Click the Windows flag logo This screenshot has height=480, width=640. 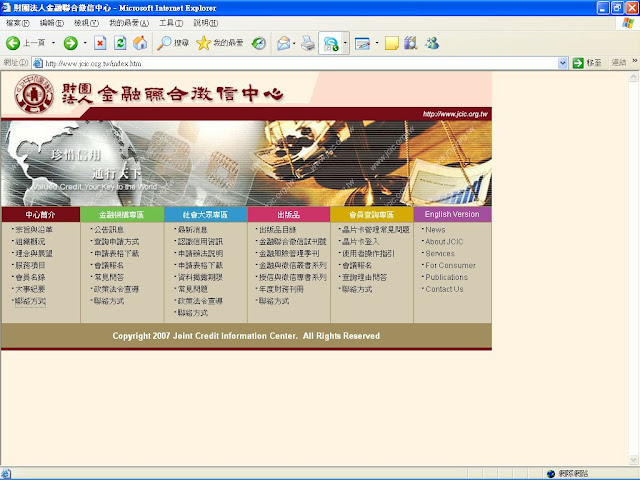[x=628, y=23]
